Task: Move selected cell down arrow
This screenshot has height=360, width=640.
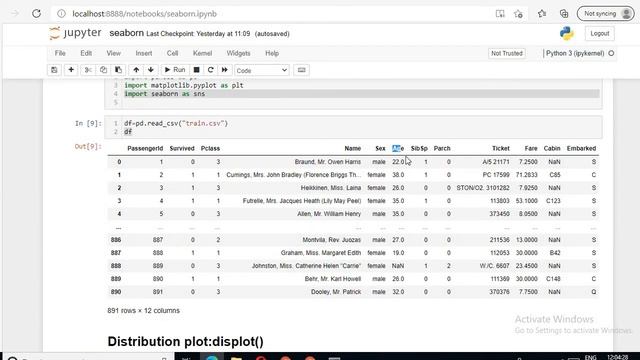Action: tap(151, 70)
